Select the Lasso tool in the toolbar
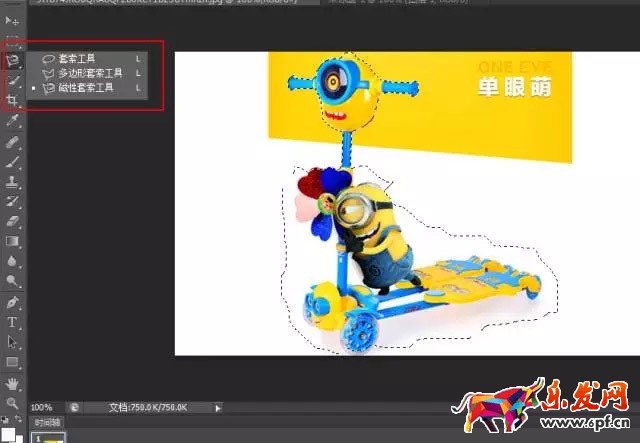The image size is (640, 443). [13, 60]
